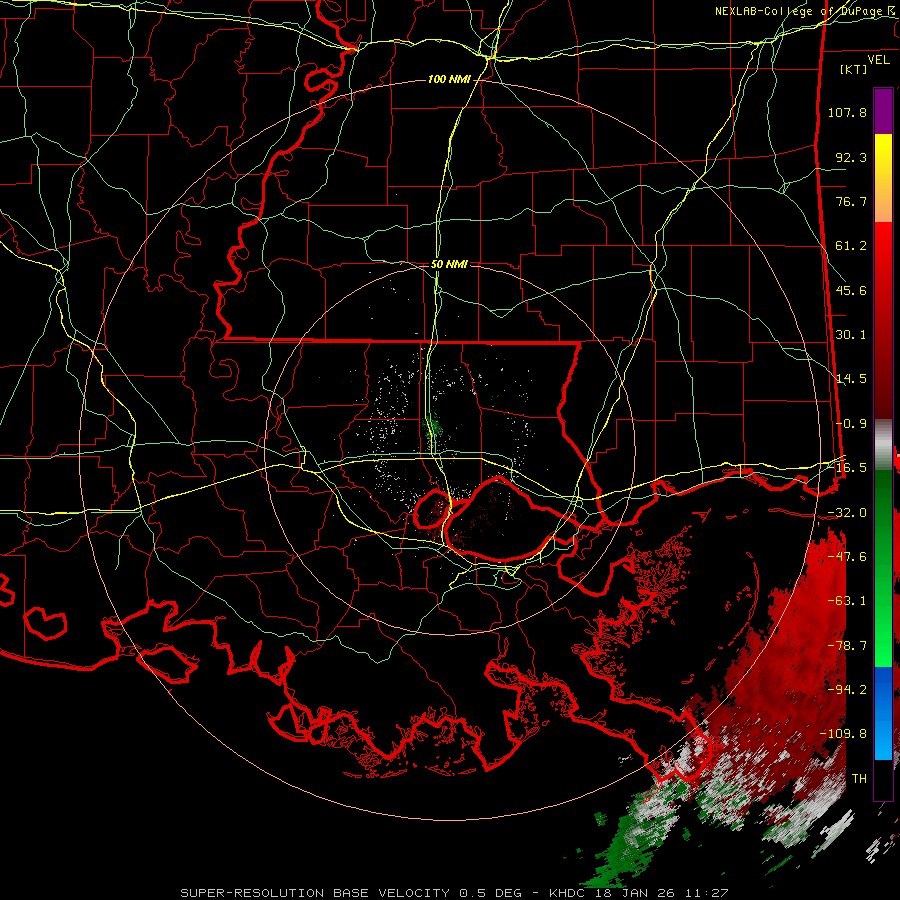Click the -0.9 legend value

click(851, 424)
